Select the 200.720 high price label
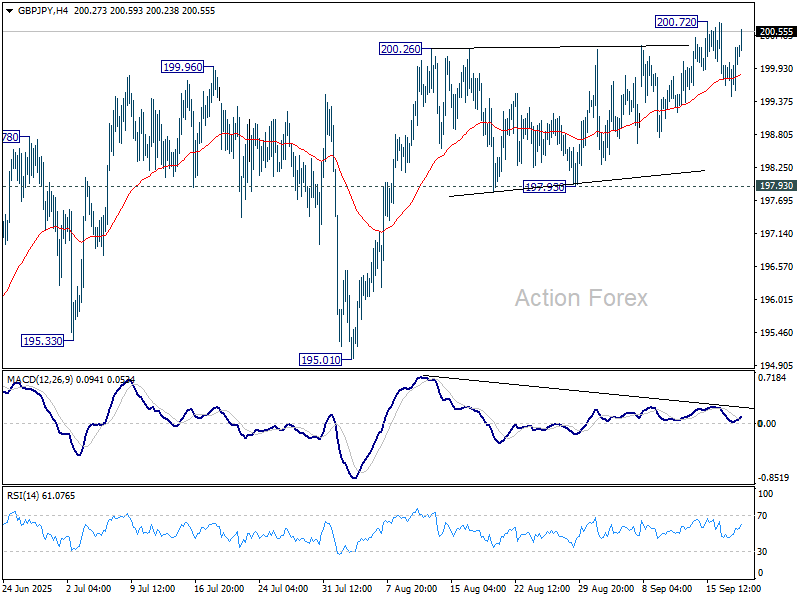Image resolution: width=800 pixels, height=600 pixels. click(x=676, y=21)
